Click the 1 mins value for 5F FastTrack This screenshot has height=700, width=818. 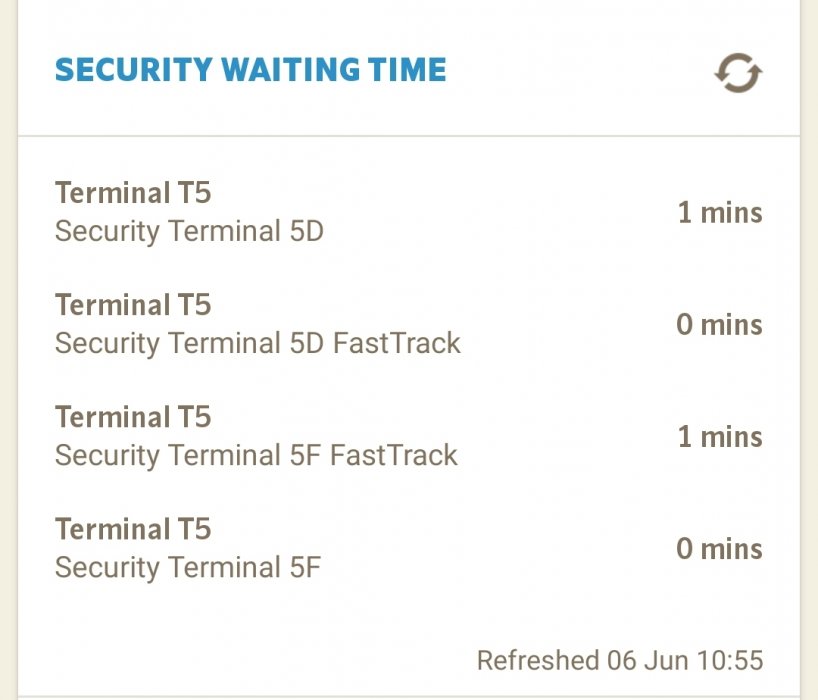[719, 436]
